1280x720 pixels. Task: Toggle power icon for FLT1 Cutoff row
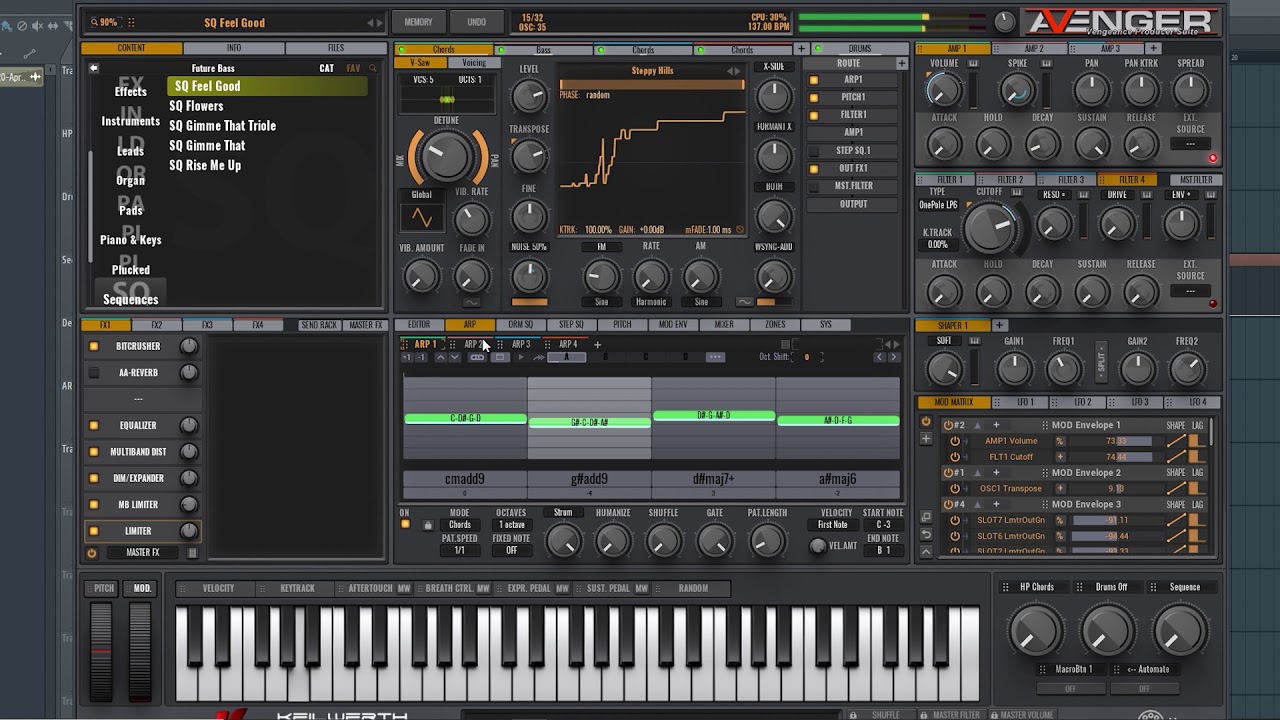pos(955,457)
